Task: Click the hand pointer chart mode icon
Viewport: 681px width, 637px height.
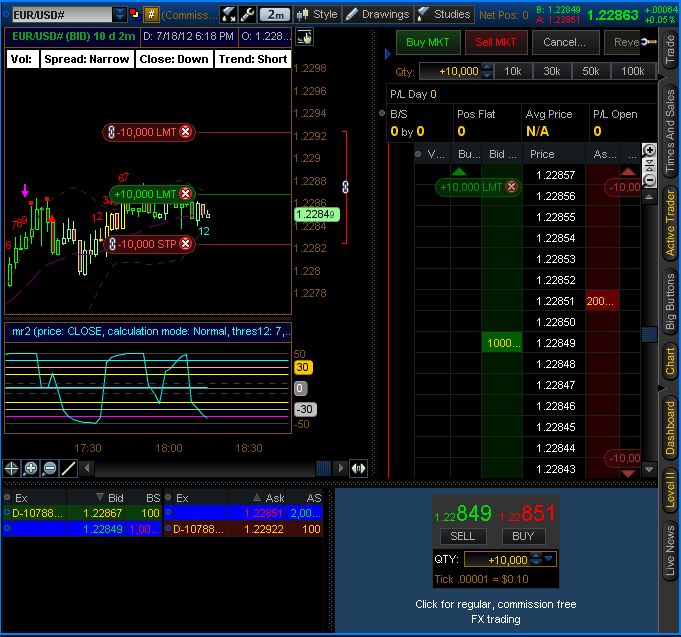Action: (x=304, y=38)
